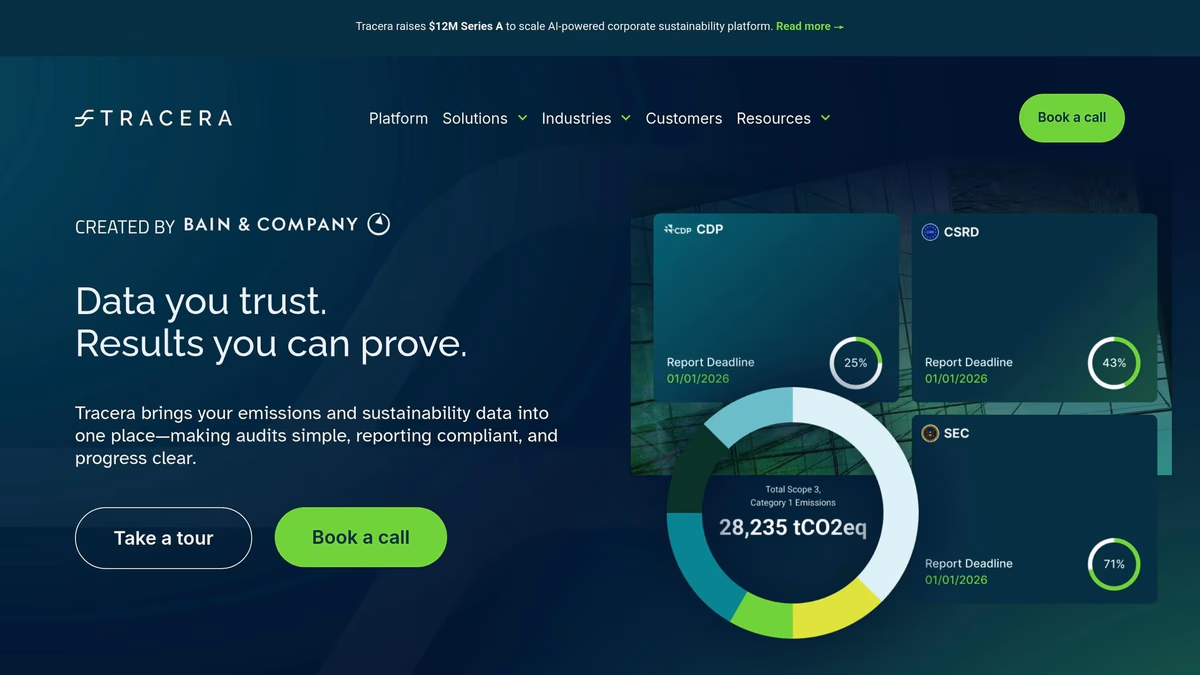Click the CDP logo icon on card
Screen dimensions: 1200x675
[678, 229]
